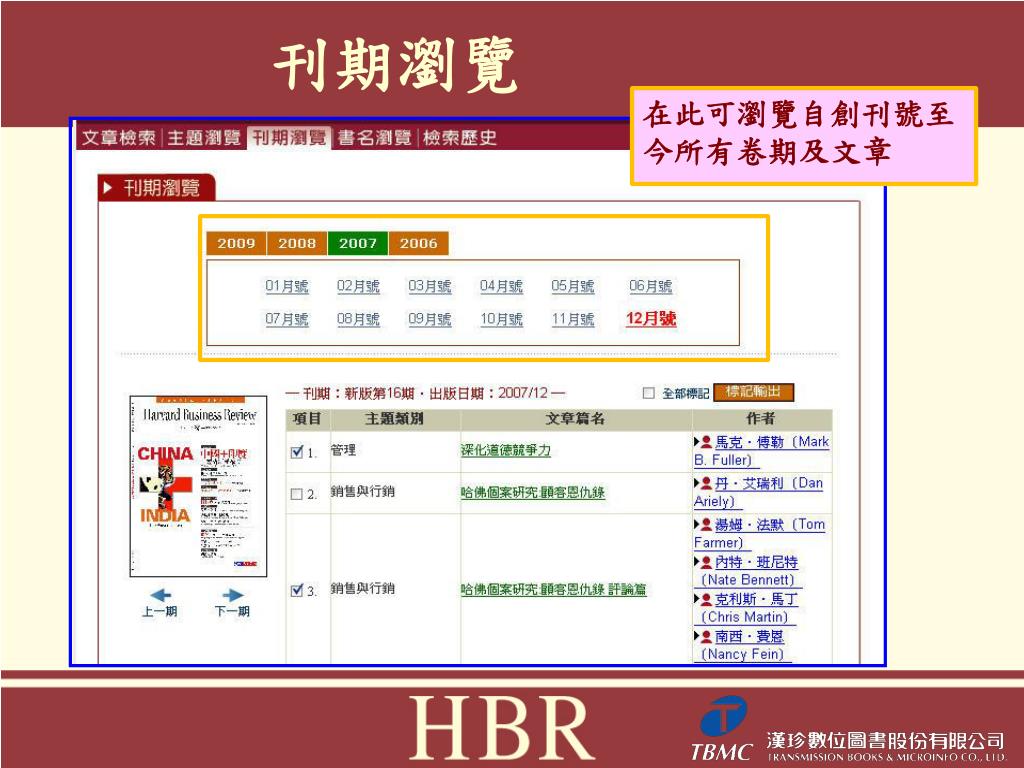
Task: Open the 11月號 issue link
Action: [573, 319]
